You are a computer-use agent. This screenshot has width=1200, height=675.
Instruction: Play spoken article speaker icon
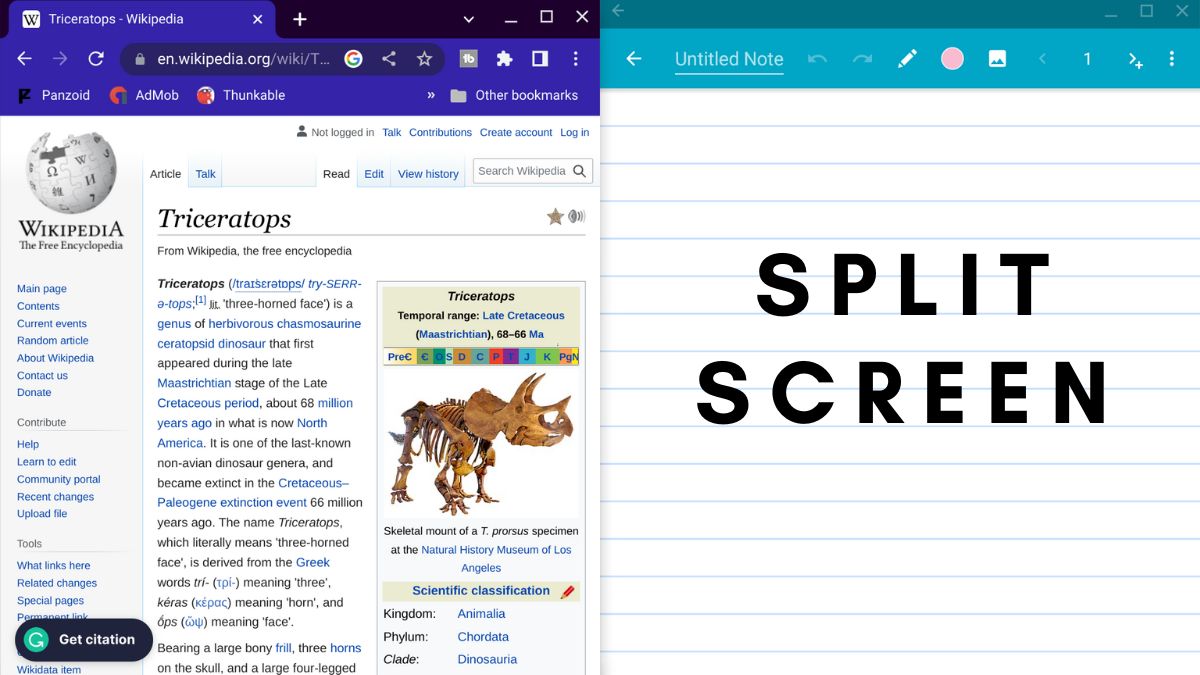click(577, 216)
